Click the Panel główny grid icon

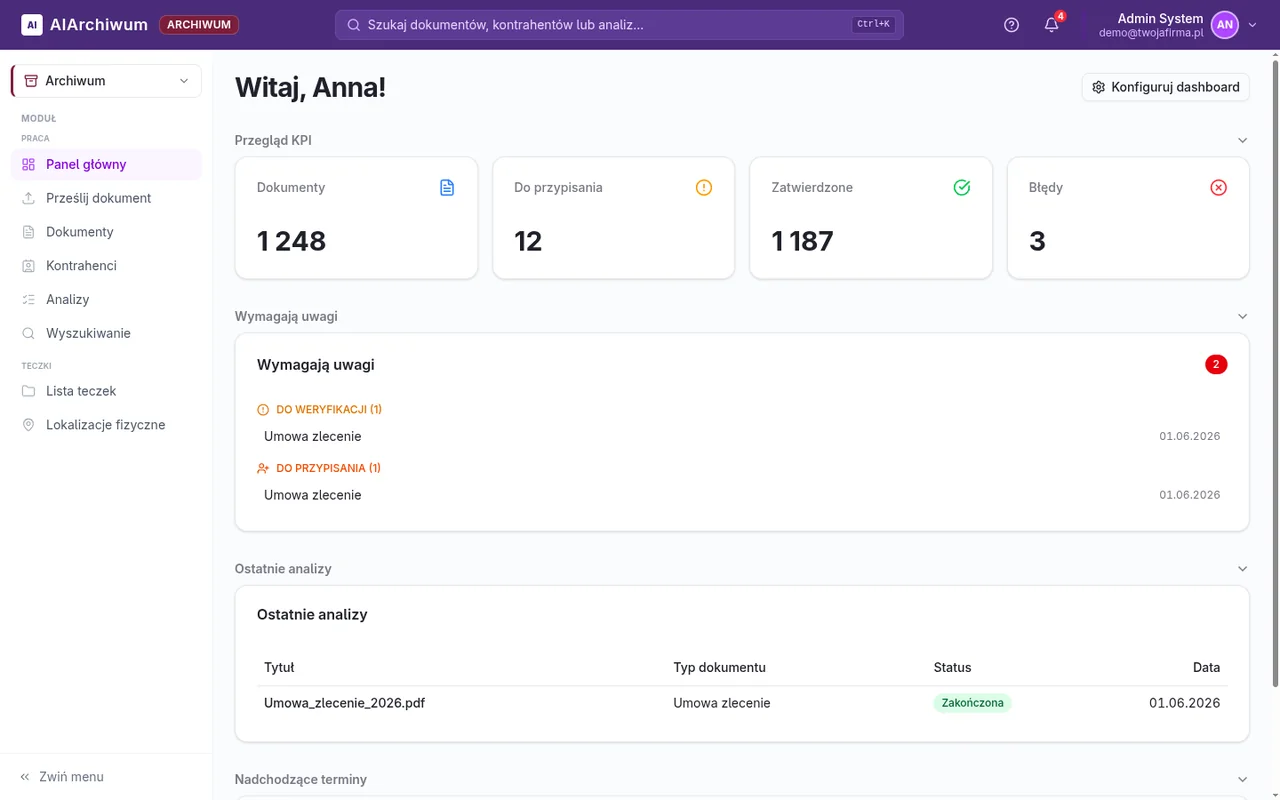click(x=28, y=164)
